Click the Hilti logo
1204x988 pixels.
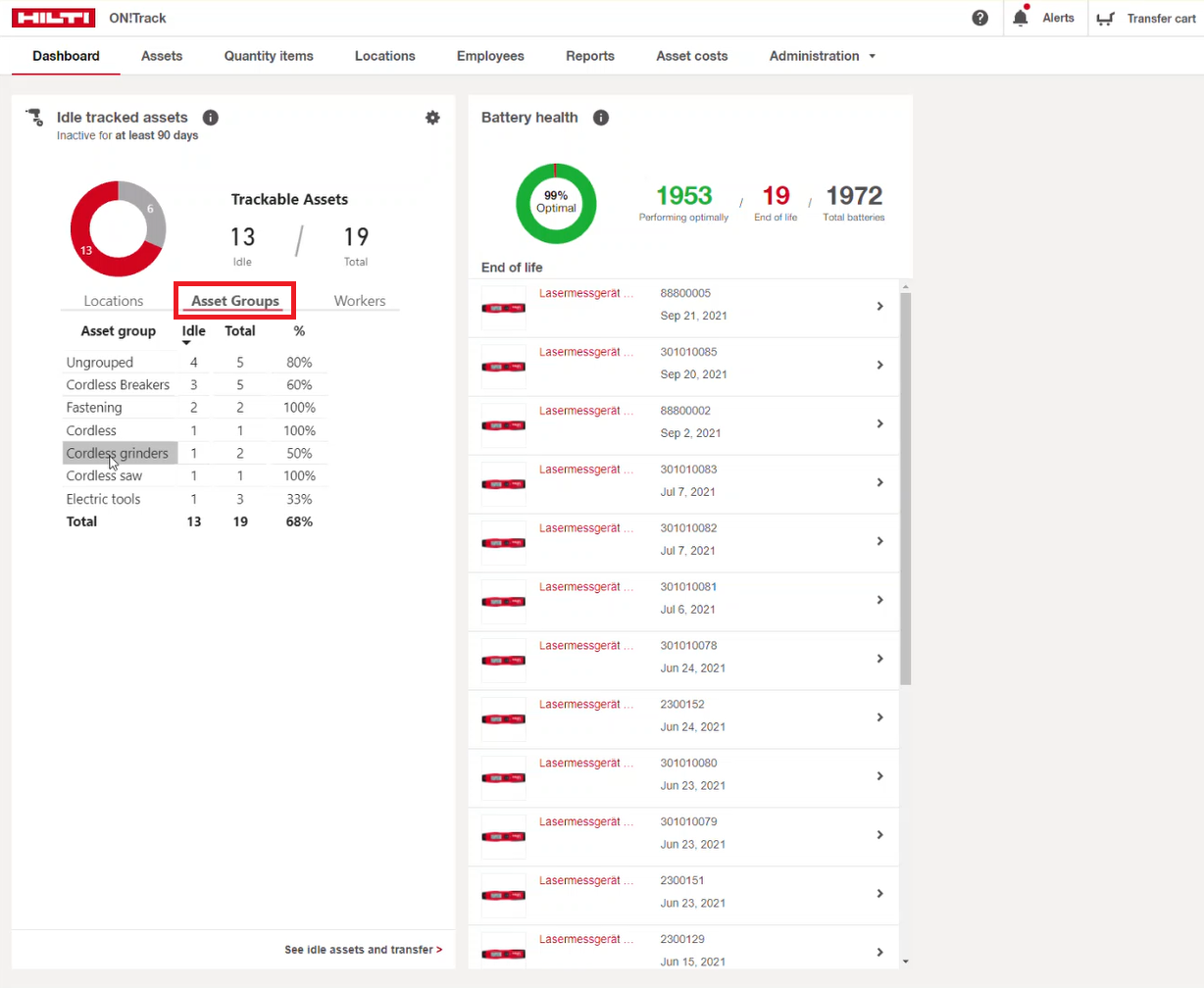click(53, 18)
